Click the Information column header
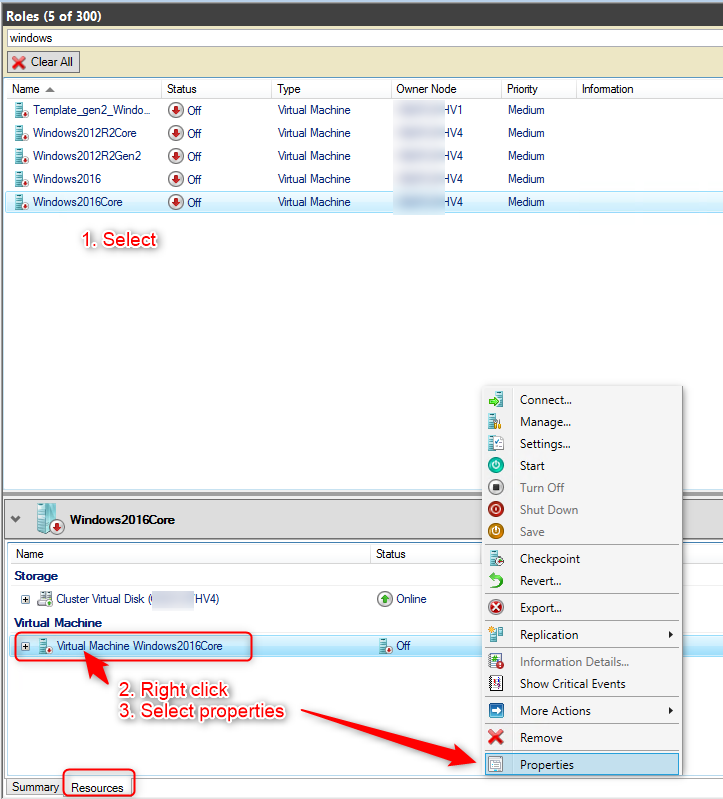 click(650, 89)
